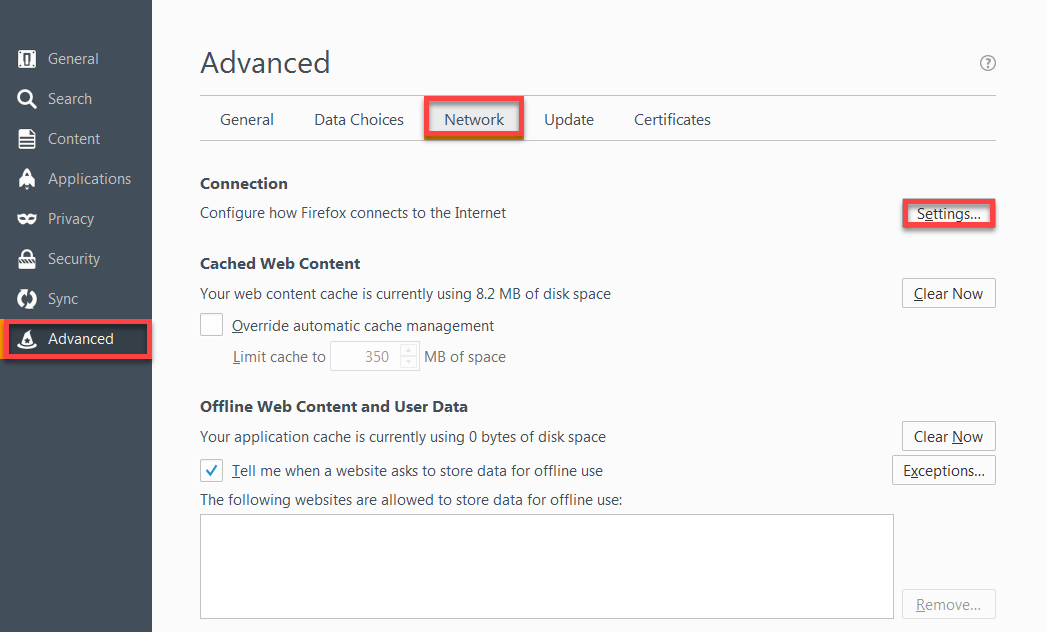Open Privacy settings from sidebar
This screenshot has width=1047, height=632.
pos(70,218)
